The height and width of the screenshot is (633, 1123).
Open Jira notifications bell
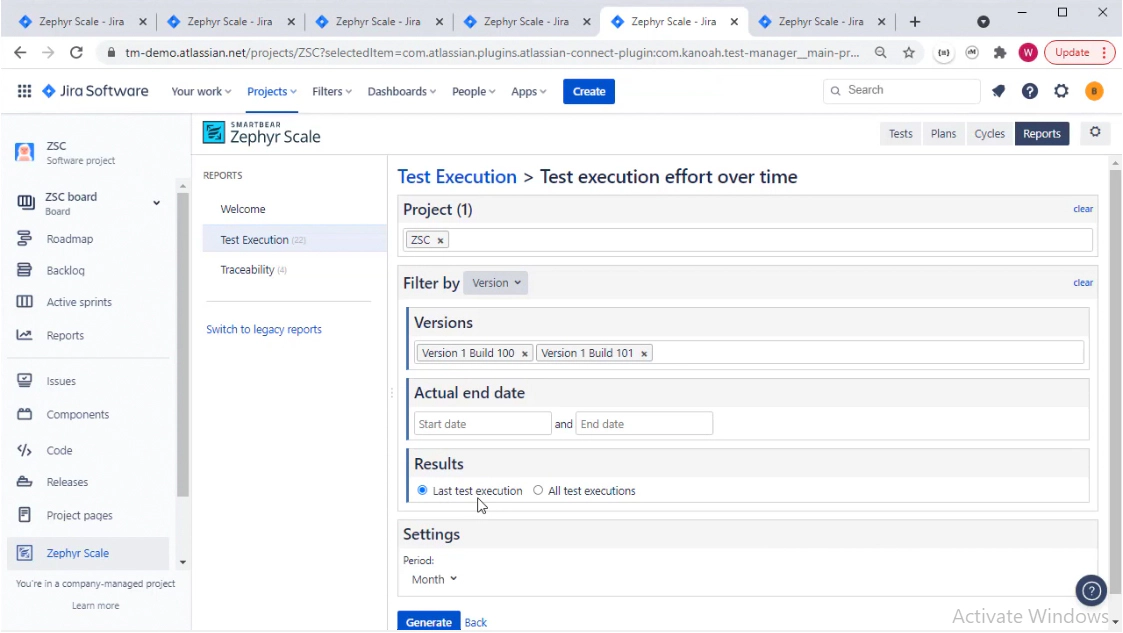tap(997, 90)
